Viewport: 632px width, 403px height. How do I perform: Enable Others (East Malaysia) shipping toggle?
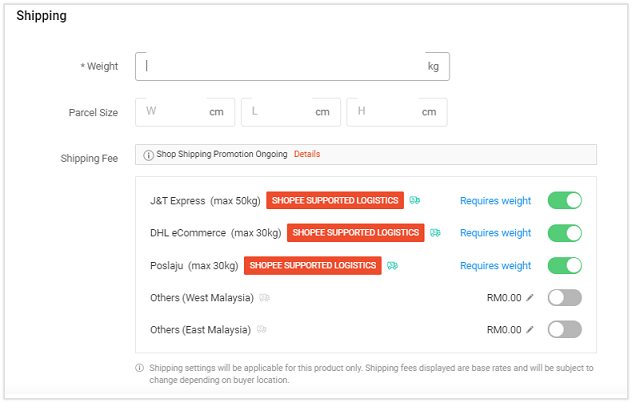click(x=564, y=330)
